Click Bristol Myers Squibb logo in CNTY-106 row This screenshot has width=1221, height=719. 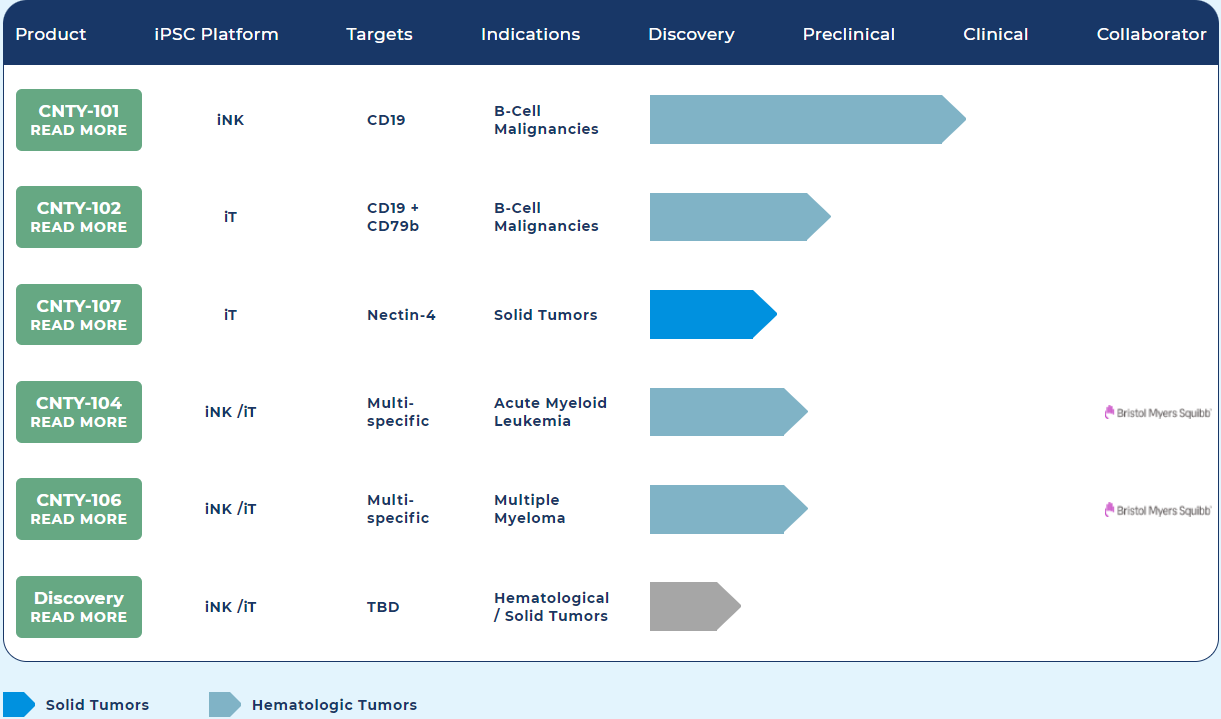[x=1157, y=510]
